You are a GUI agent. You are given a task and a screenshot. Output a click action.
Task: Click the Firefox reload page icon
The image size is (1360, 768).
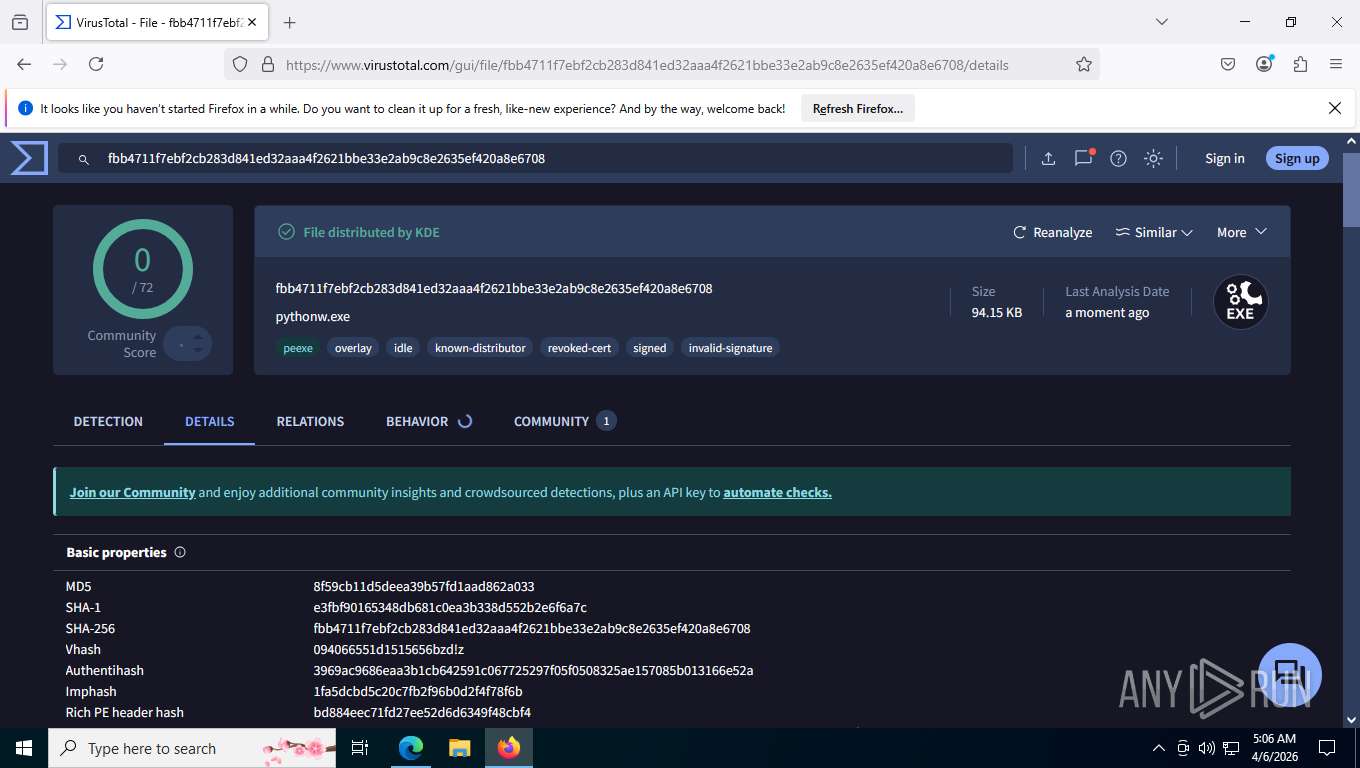[96, 64]
